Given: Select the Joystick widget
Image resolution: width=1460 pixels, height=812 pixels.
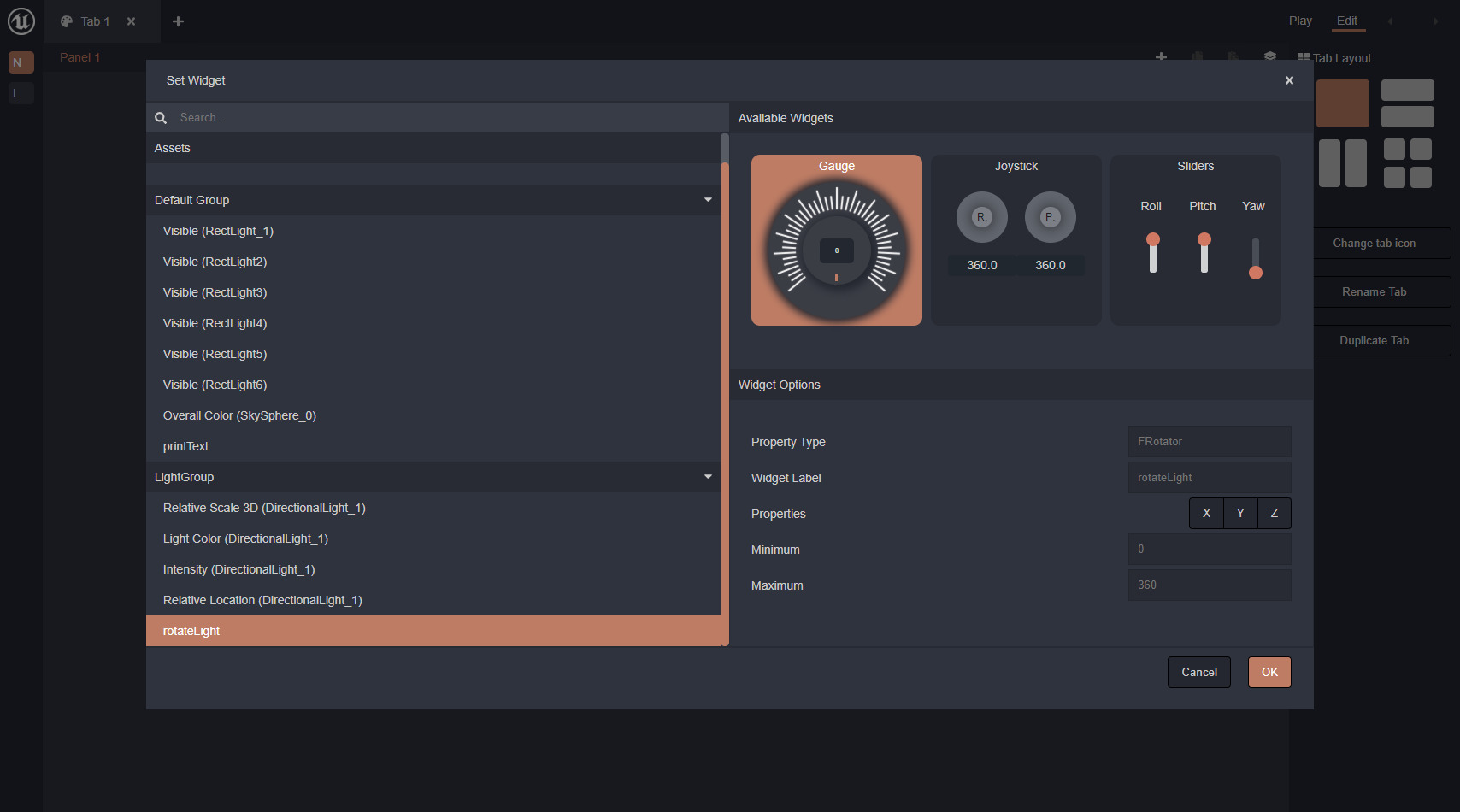Looking at the screenshot, I should pyautogui.click(x=1016, y=240).
